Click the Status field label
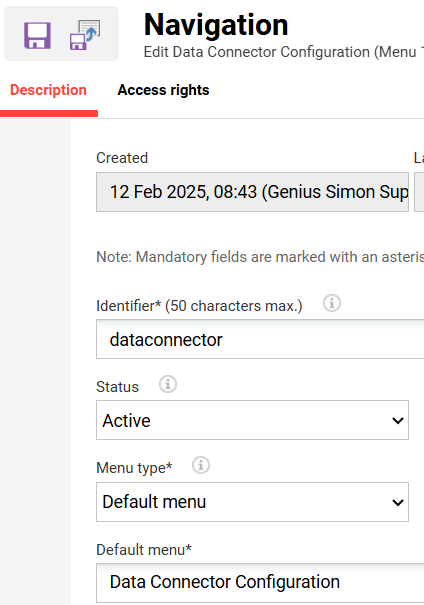Viewport: 424px width, 605px height. click(x=117, y=387)
